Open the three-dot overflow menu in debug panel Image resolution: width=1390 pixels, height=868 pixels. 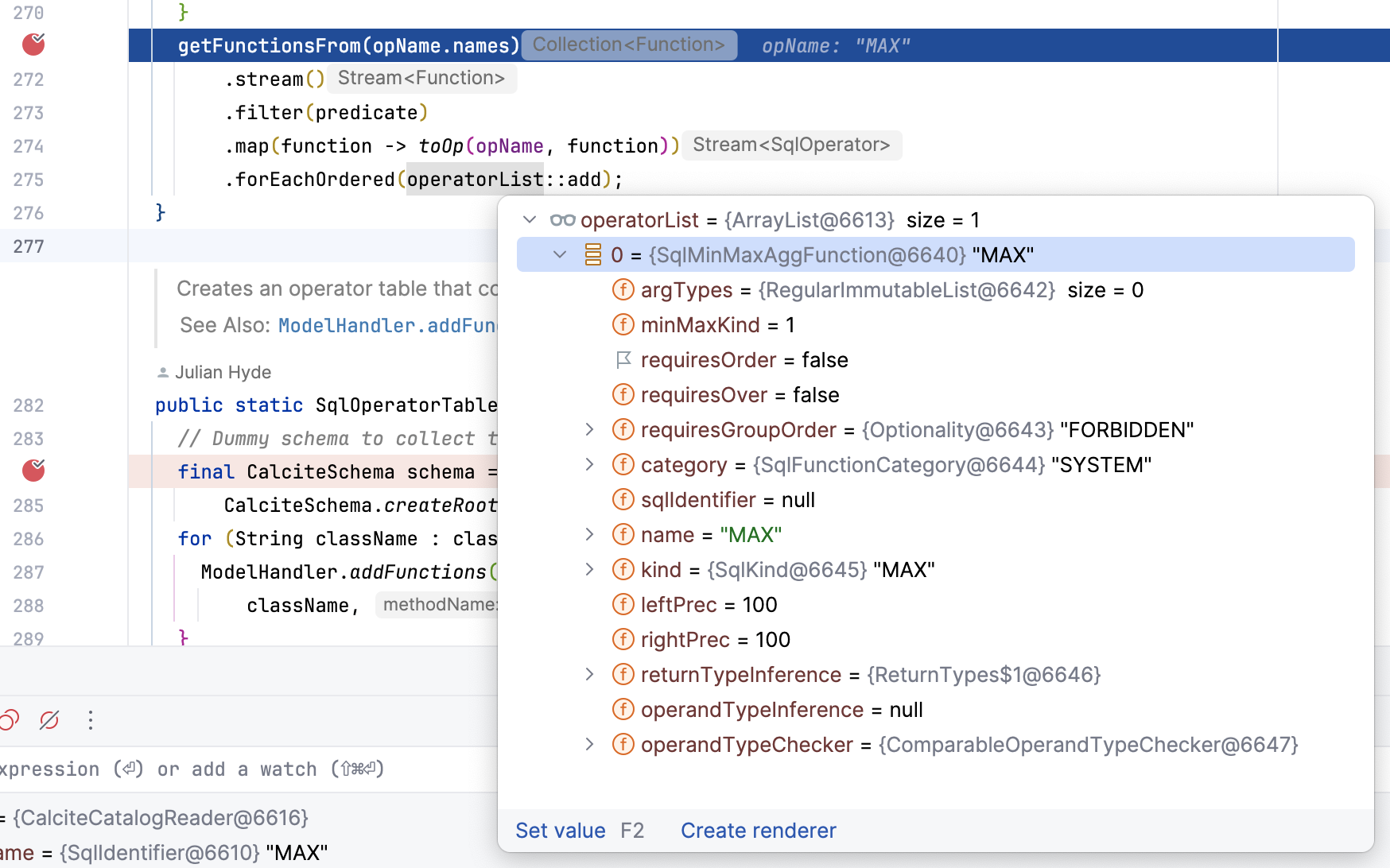91,720
